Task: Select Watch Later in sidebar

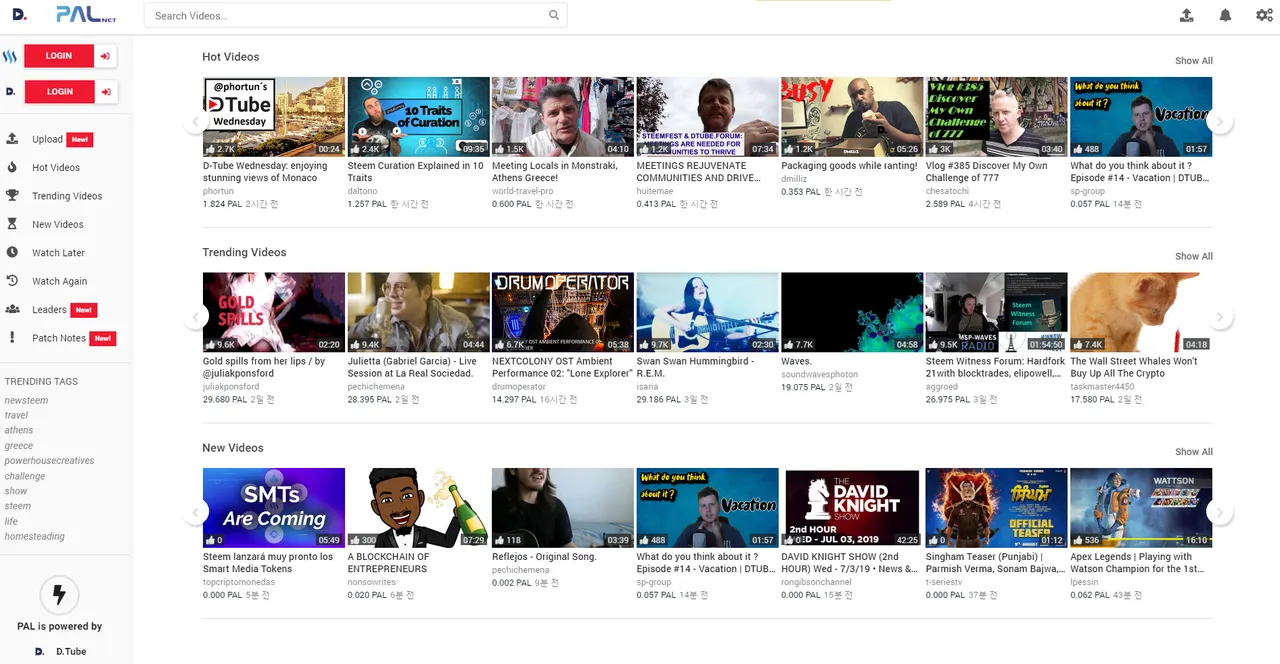Action: click(x=58, y=253)
